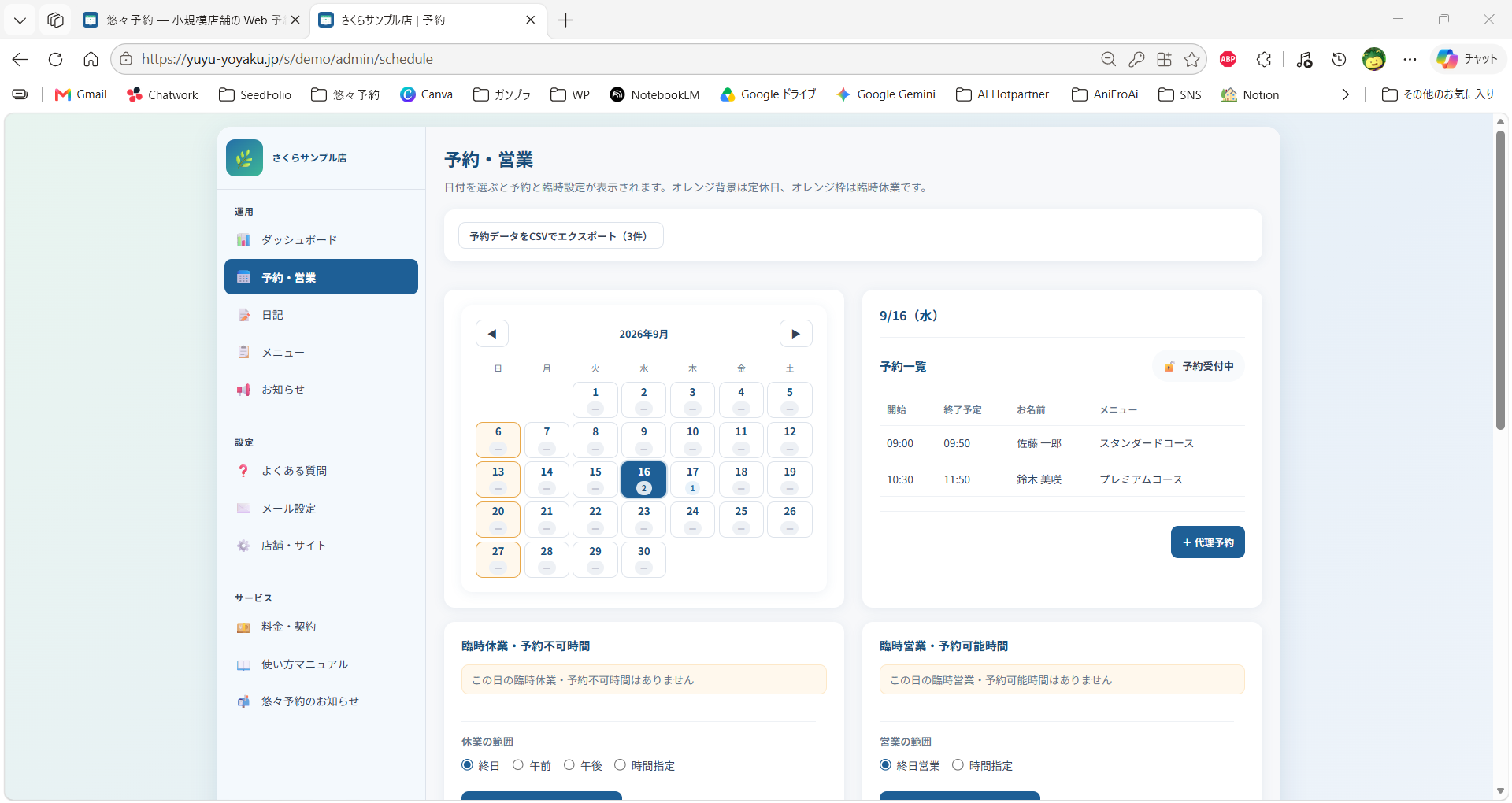1512x803 pixels.
Task: Export reservation data as CSV
Action: pos(561,236)
